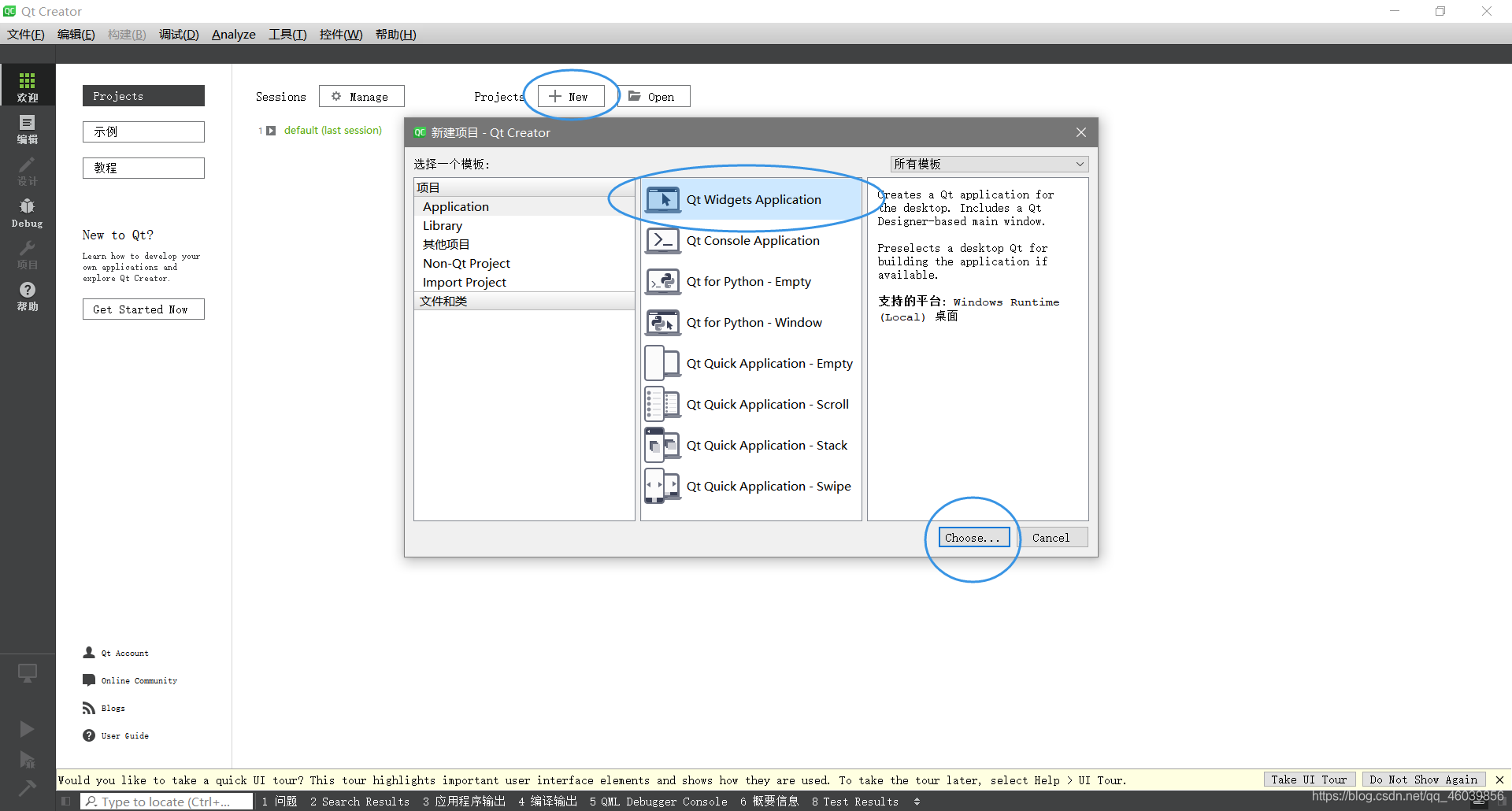This screenshot has width=1512, height=811.
Task: Open the 帮助 (Help) mode question-mark icon
Action: click(x=28, y=295)
